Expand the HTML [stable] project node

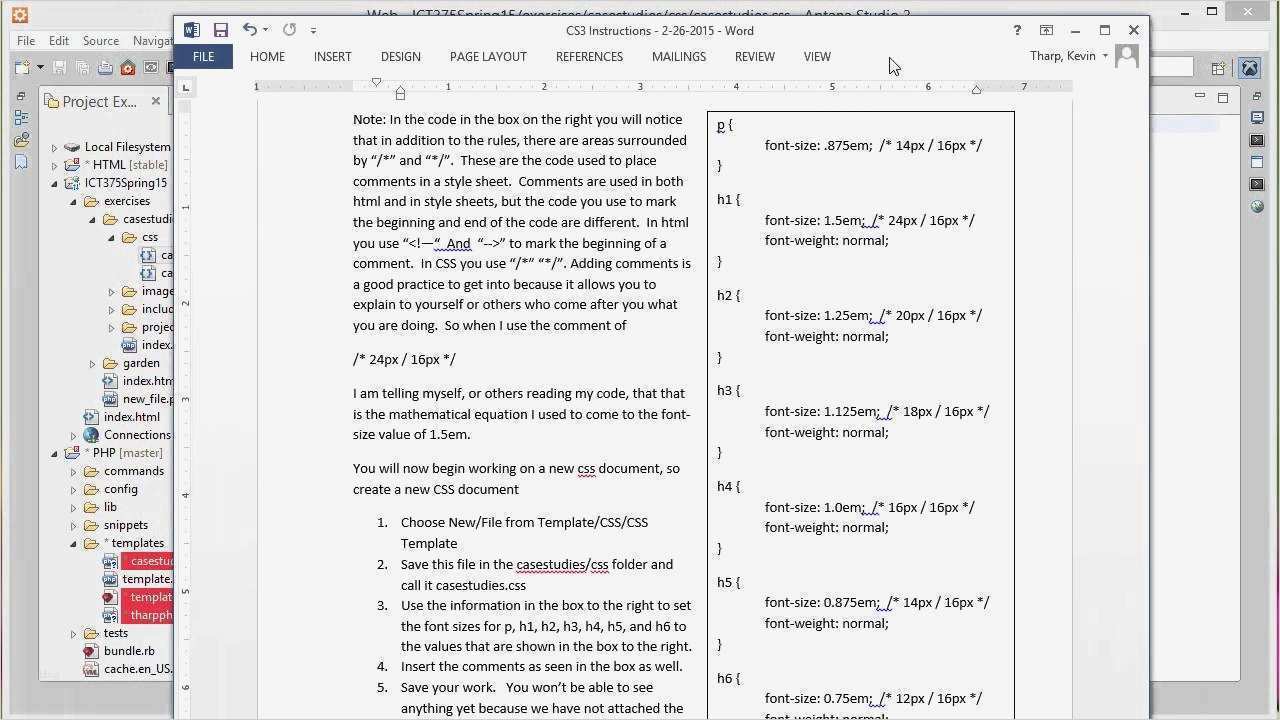coord(55,166)
